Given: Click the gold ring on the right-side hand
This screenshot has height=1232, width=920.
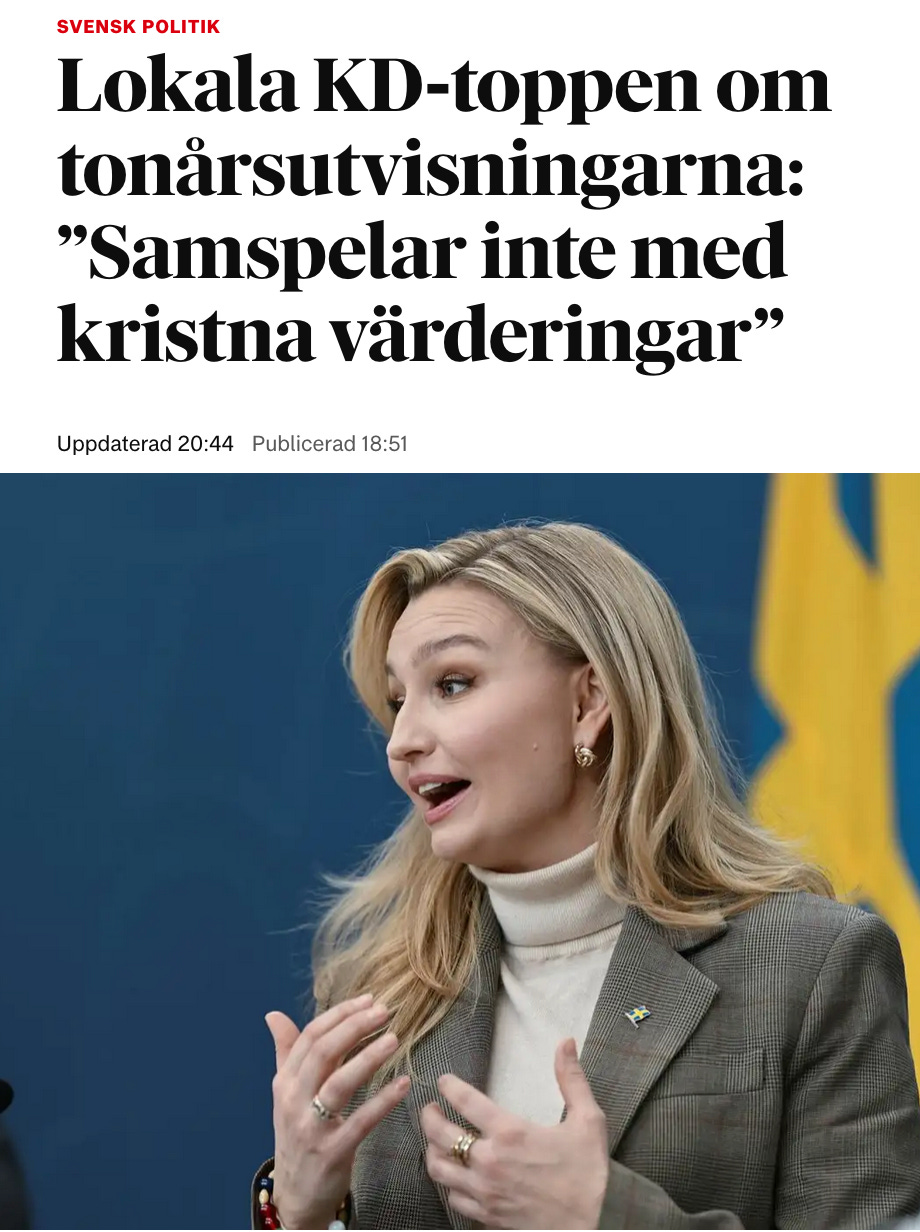Looking at the screenshot, I should point(463,1147).
